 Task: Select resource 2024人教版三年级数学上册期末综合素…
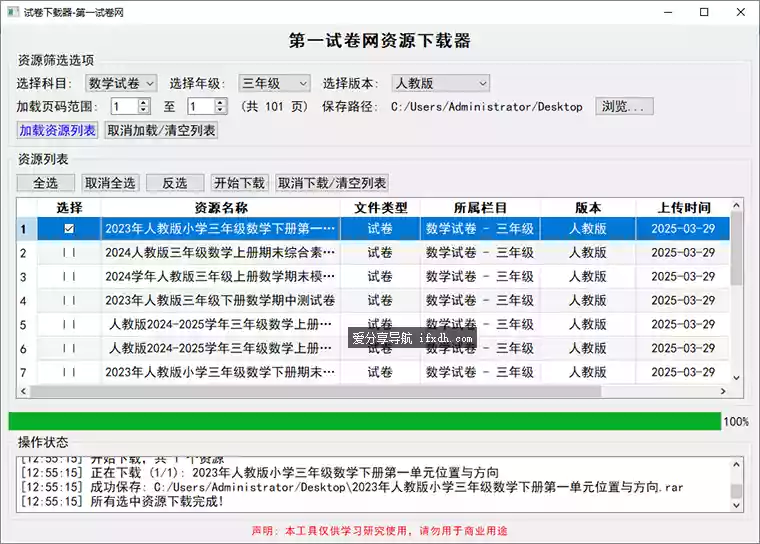click(220, 253)
